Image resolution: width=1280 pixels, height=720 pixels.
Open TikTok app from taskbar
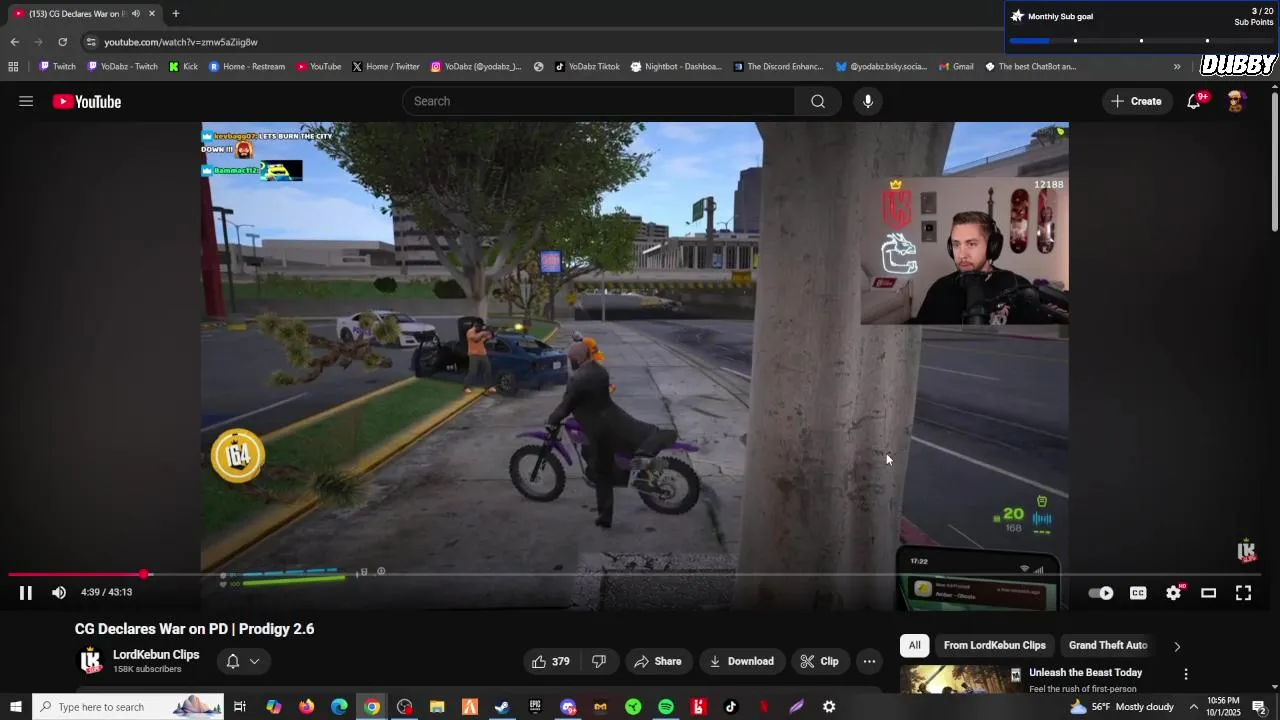(x=731, y=707)
